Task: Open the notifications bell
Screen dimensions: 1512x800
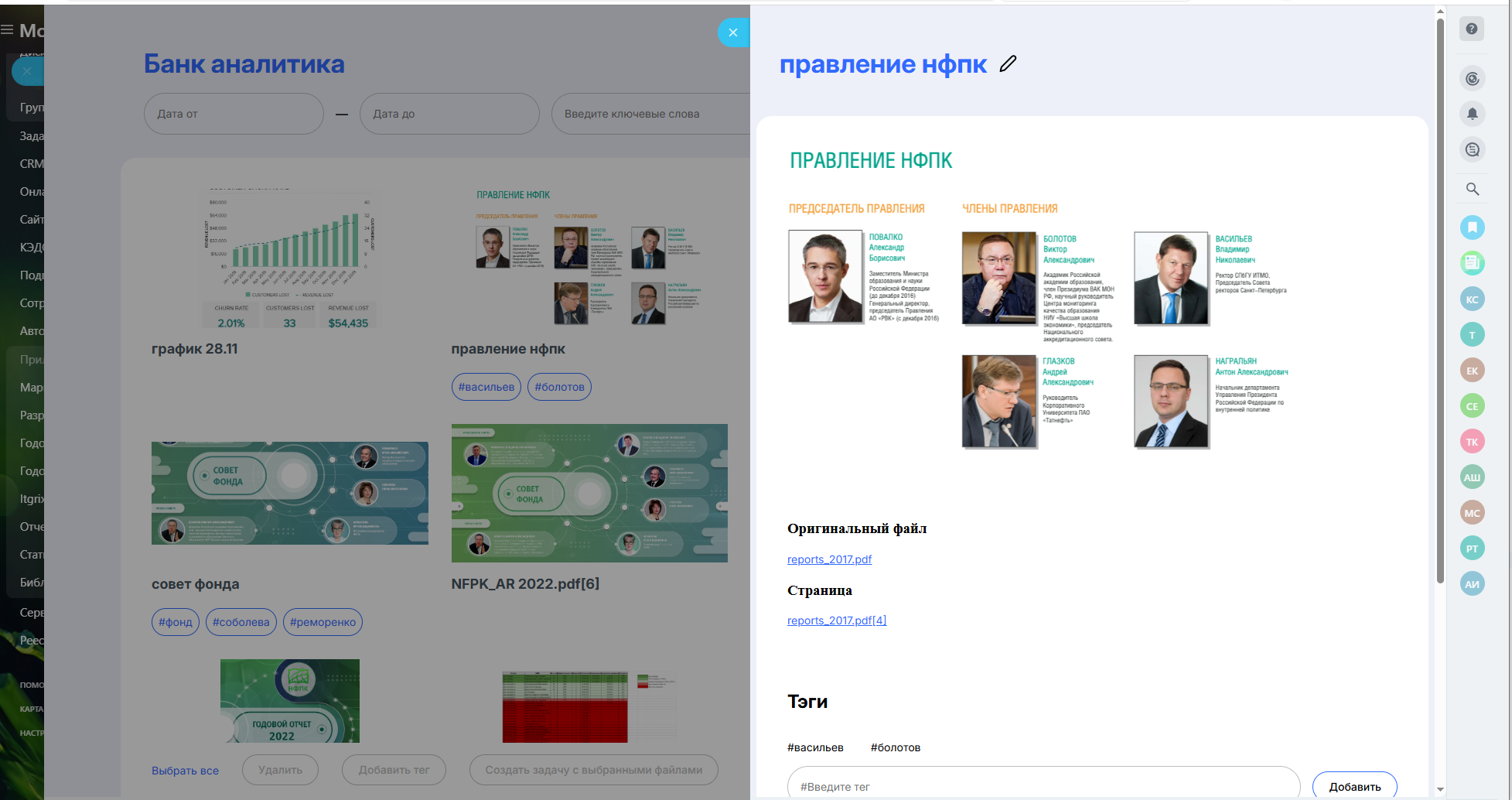Action: pyautogui.click(x=1472, y=114)
